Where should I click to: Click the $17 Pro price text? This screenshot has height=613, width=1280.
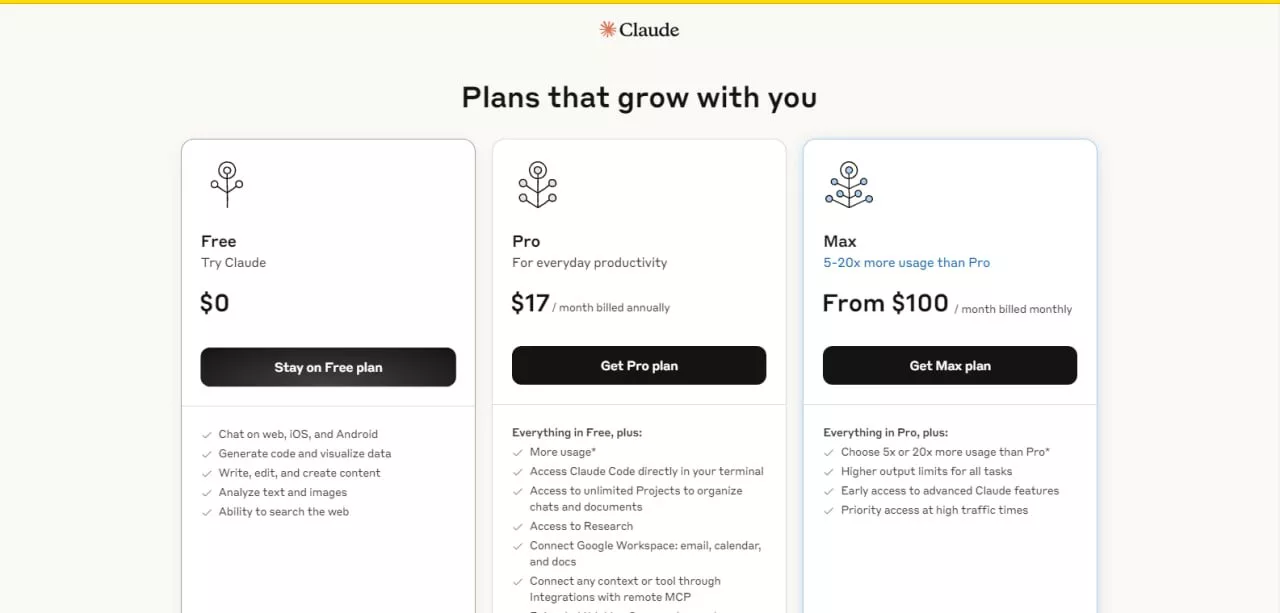pos(530,303)
